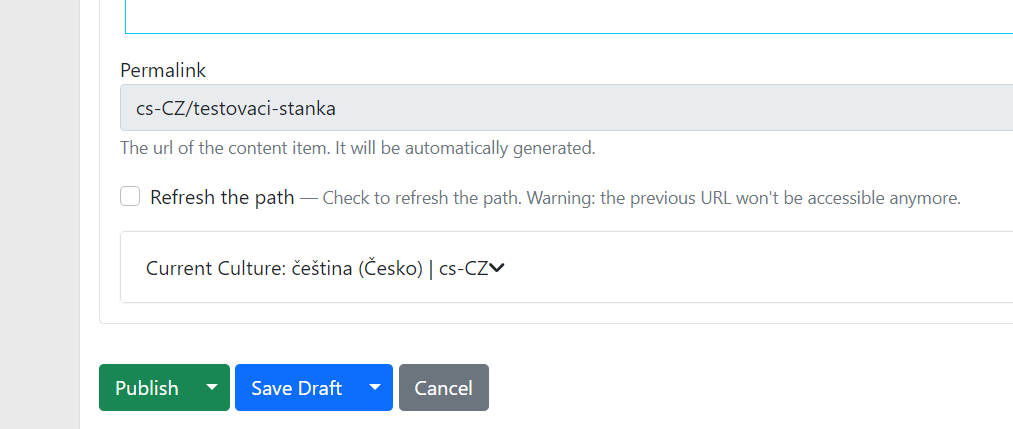Open the Publish split-button dropdown arrow

coord(211,388)
